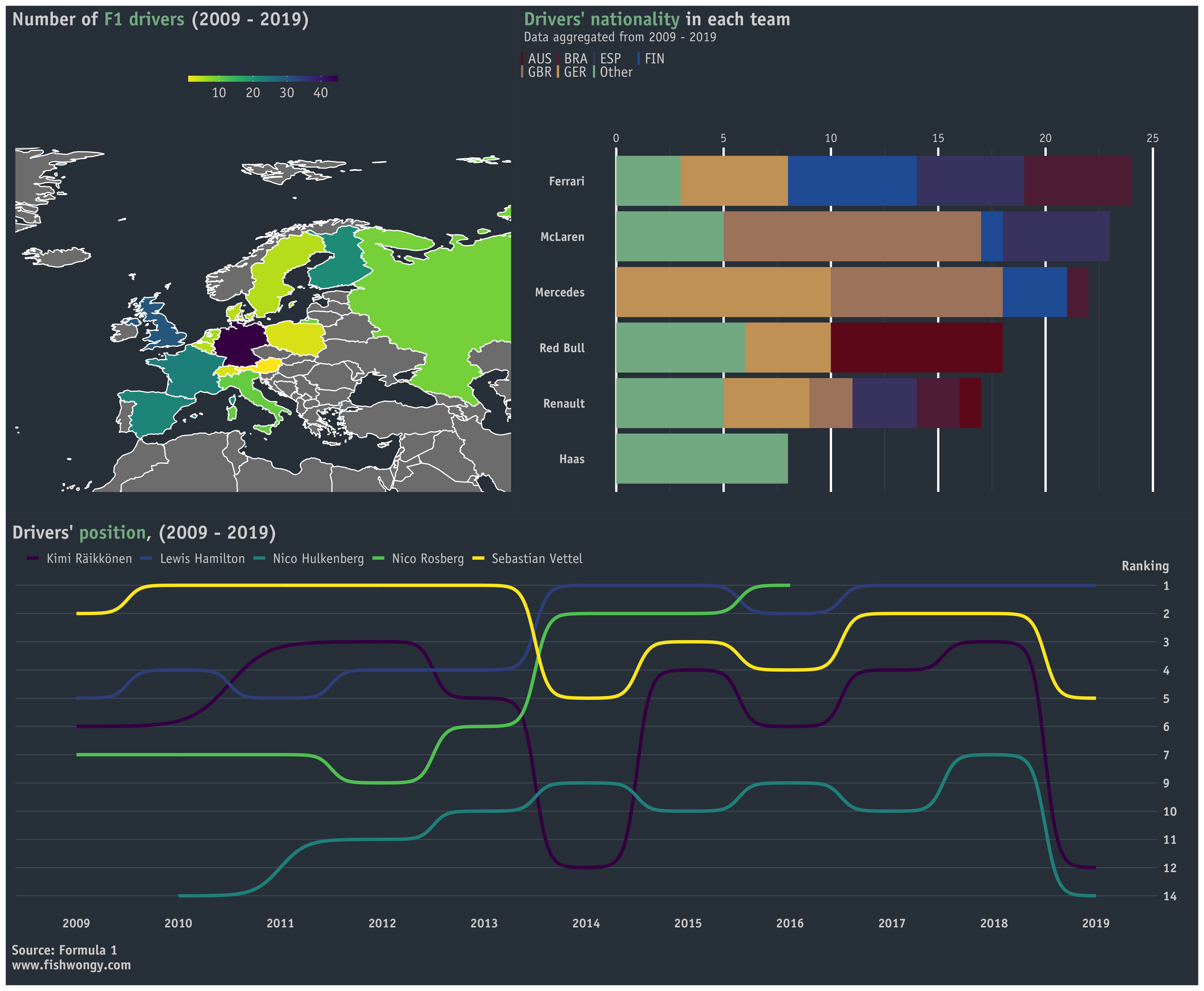1204x991 pixels.
Task: Click the 2019 year label
Action: click(x=1096, y=923)
